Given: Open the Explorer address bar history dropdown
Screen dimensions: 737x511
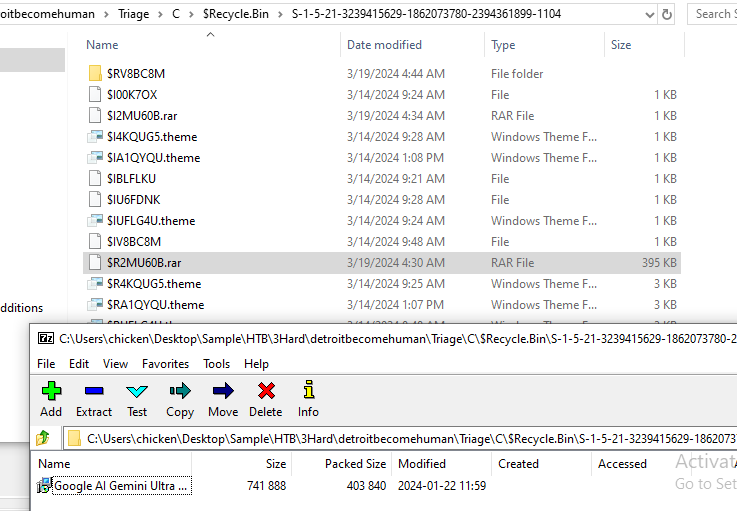Looking at the screenshot, I should click(x=650, y=15).
